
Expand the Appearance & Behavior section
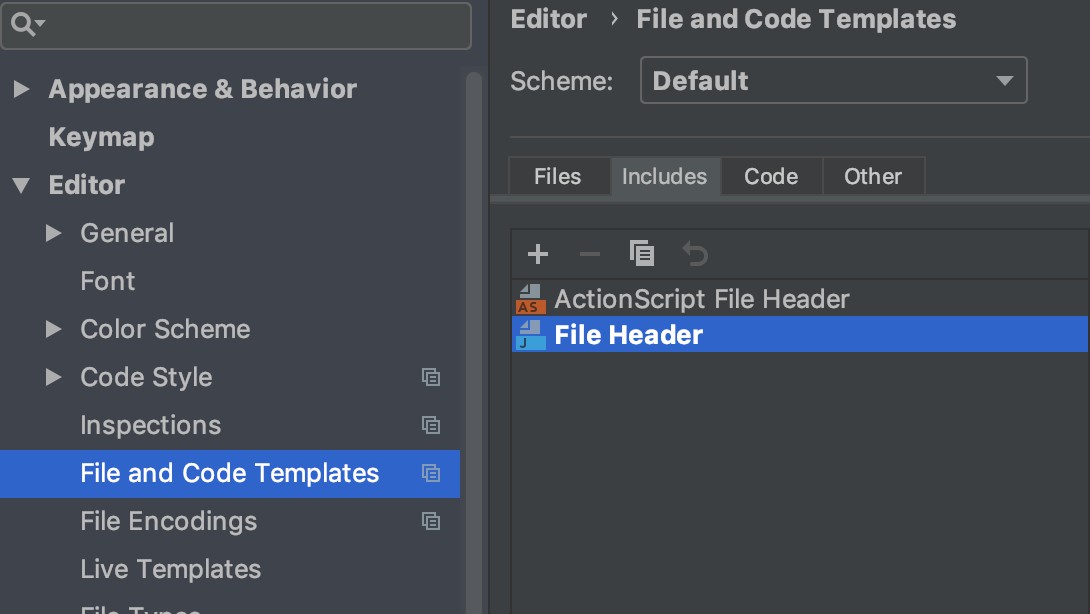coord(21,89)
